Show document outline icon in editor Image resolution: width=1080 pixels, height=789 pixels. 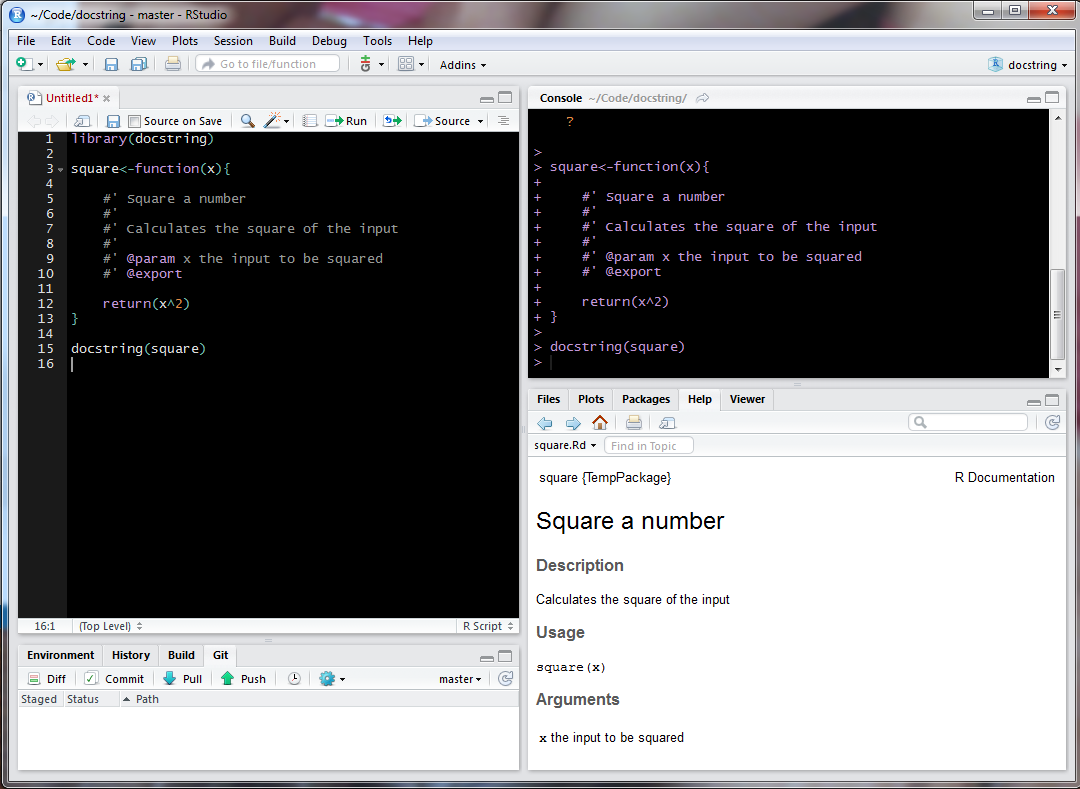click(503, 121)
